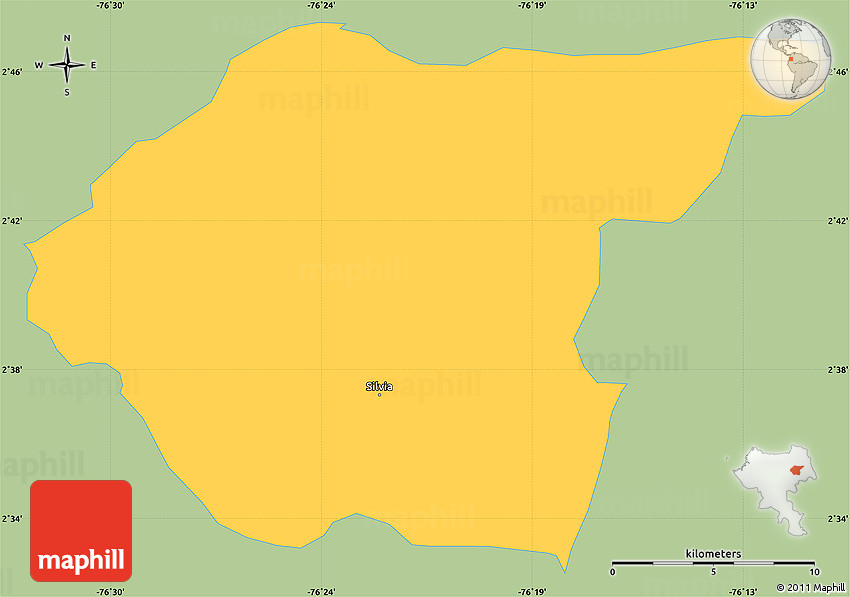The image size is (850, 597).
Task: Click the grey region inset map
Action: (772, 490)
